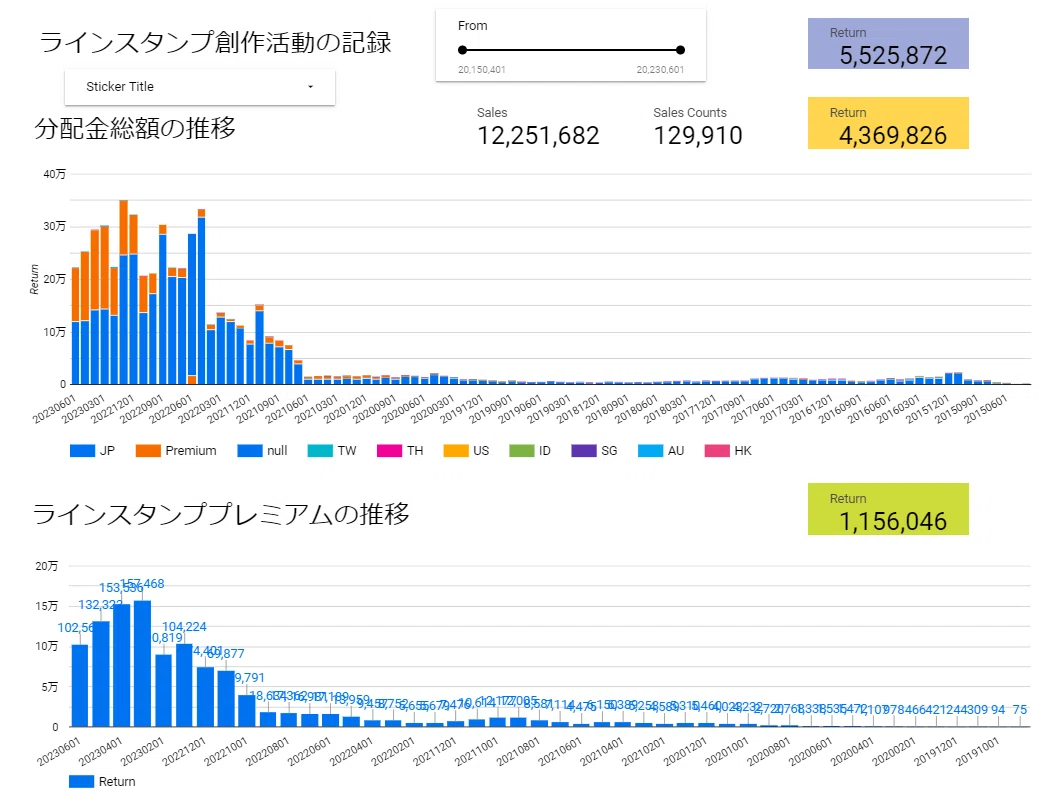Viewport: 1040px width, 794px height.
Task: Click the right handle of From slider
Action: [x=680, y=50]
